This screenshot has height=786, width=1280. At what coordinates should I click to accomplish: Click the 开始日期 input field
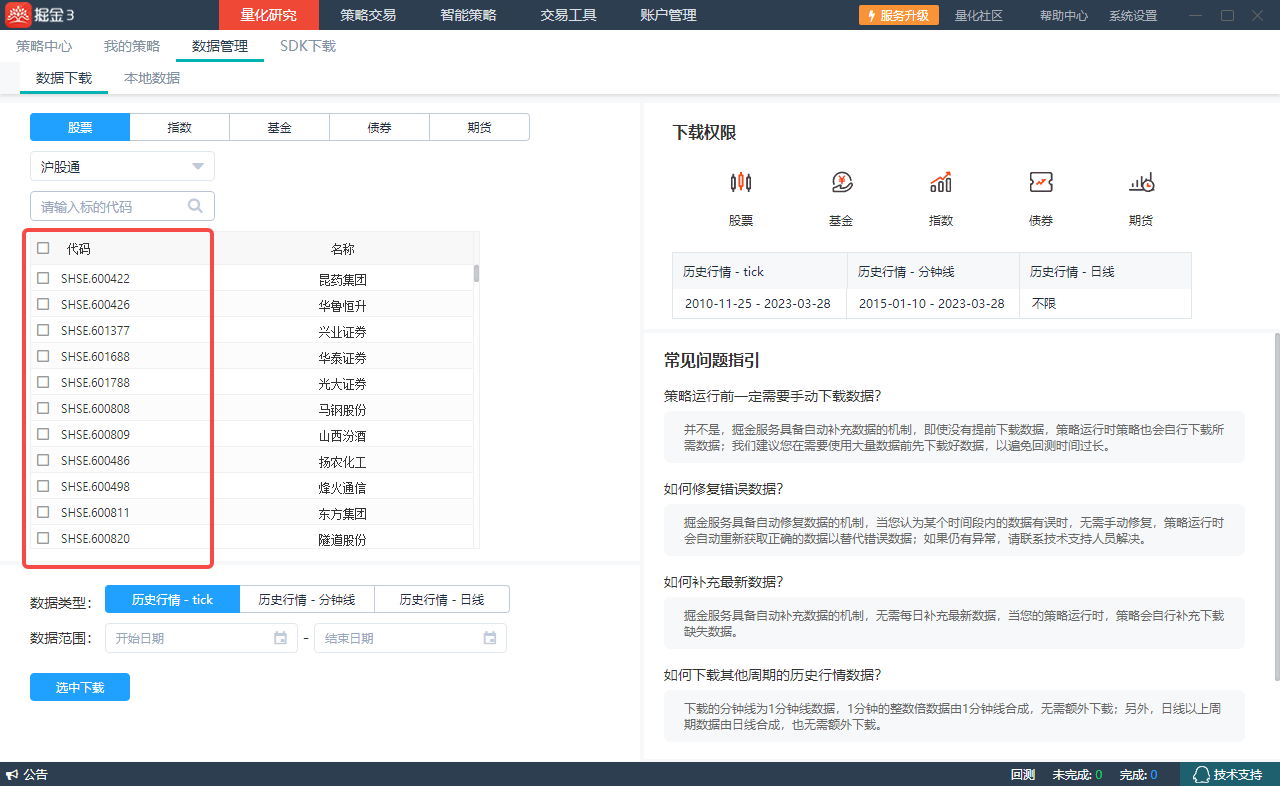click(201, 638)
